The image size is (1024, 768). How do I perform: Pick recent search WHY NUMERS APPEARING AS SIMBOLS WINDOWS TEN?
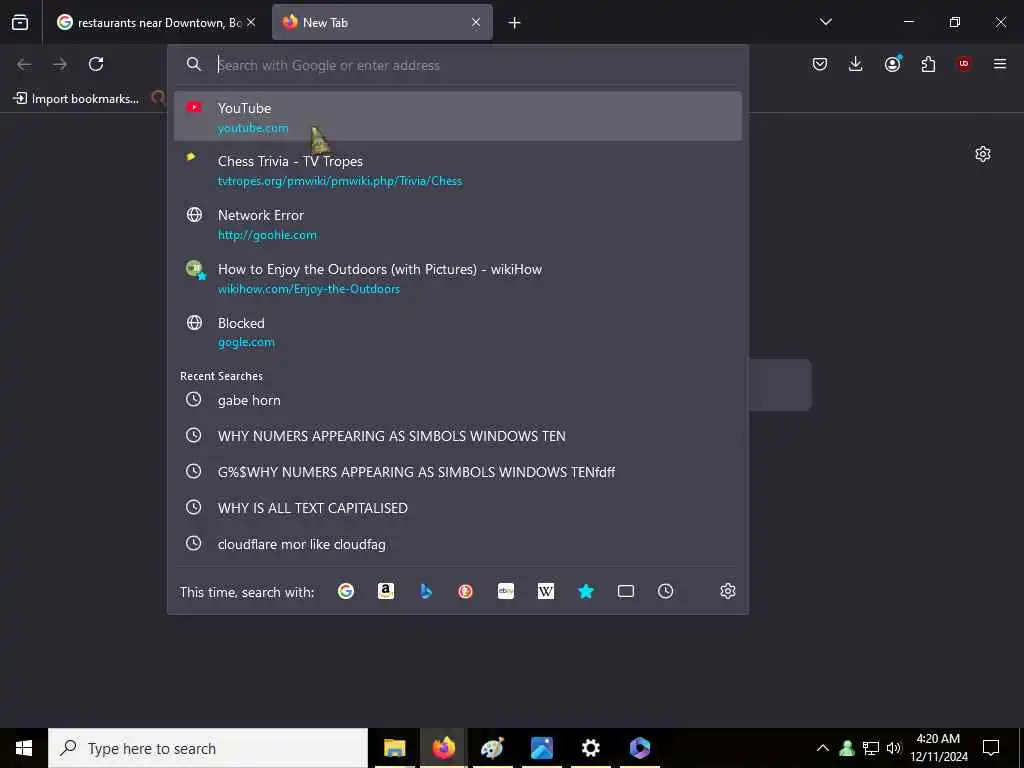tap(458, 436)
